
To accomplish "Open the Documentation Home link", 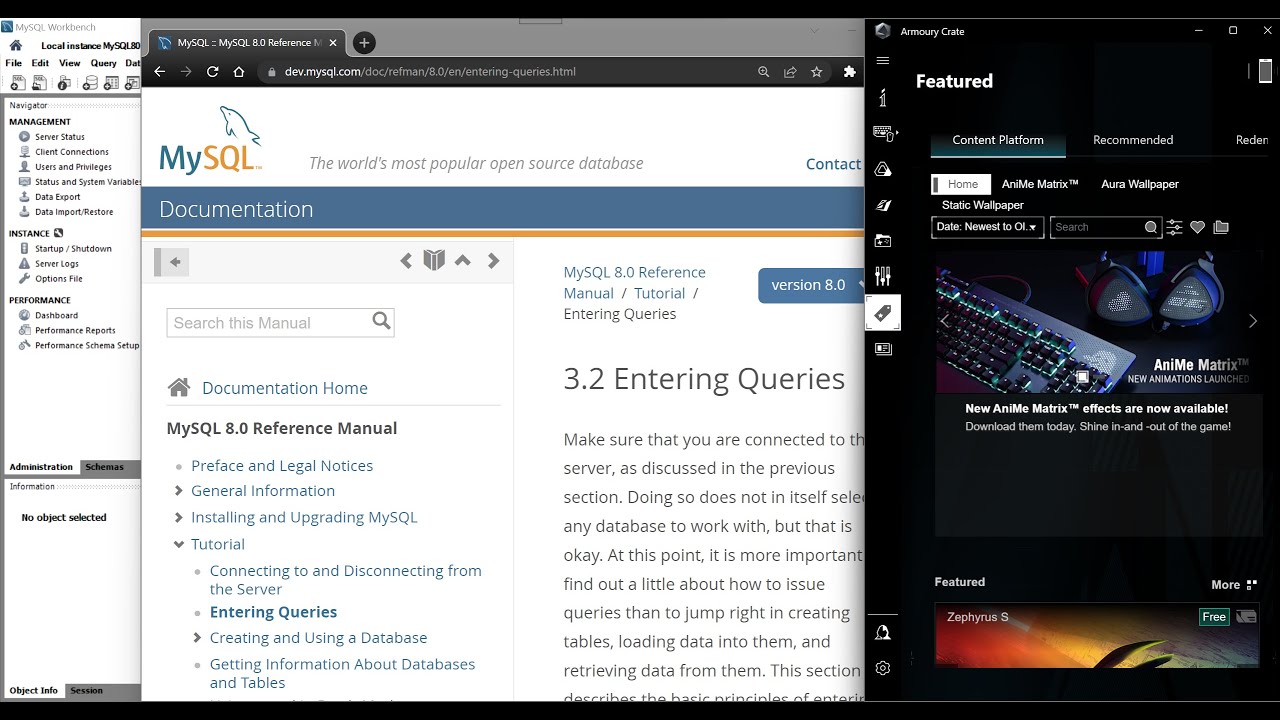I will (285, 388).
